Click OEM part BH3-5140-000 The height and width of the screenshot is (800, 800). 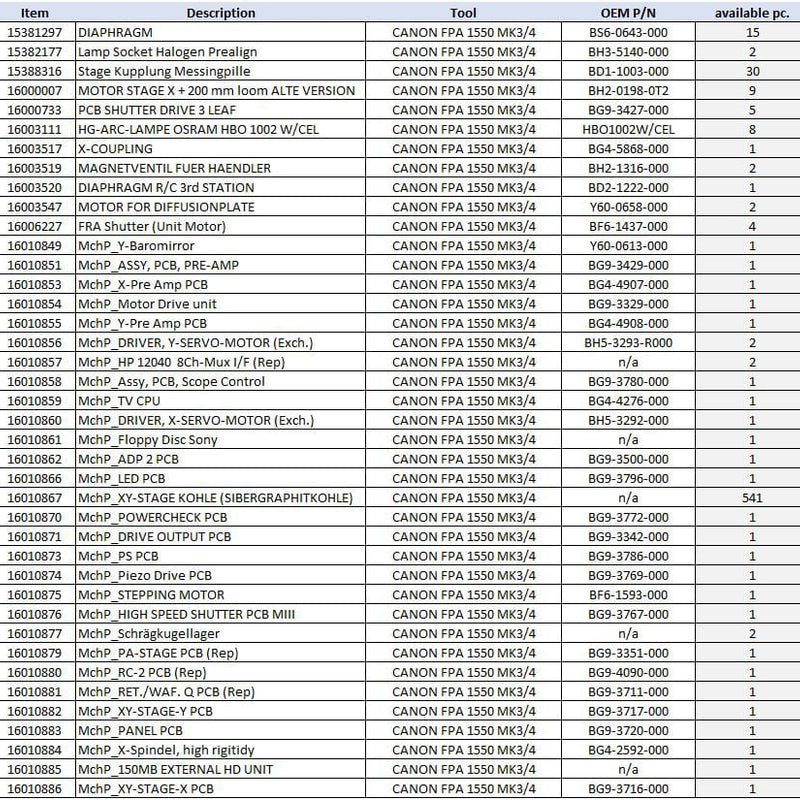point(628,52)
